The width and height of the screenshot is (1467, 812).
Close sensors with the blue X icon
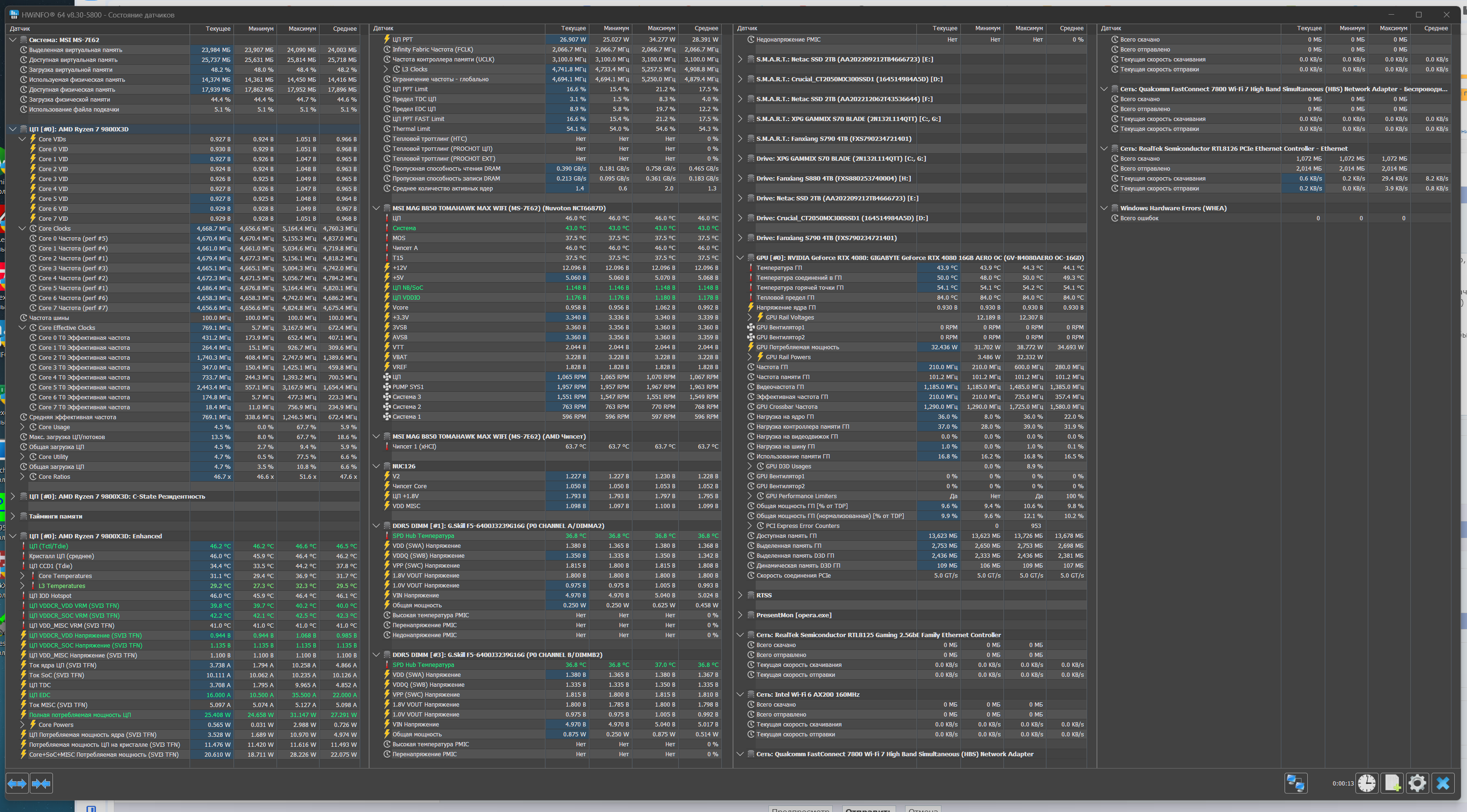click(1442, 784)
